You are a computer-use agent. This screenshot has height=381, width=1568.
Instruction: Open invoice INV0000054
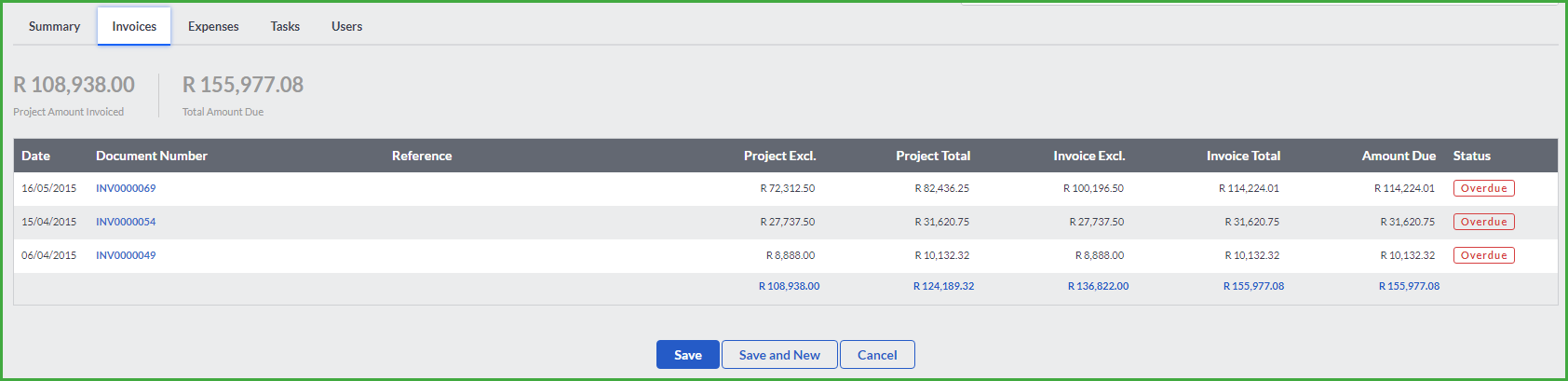pyautogui.click(x=126, y=222)
